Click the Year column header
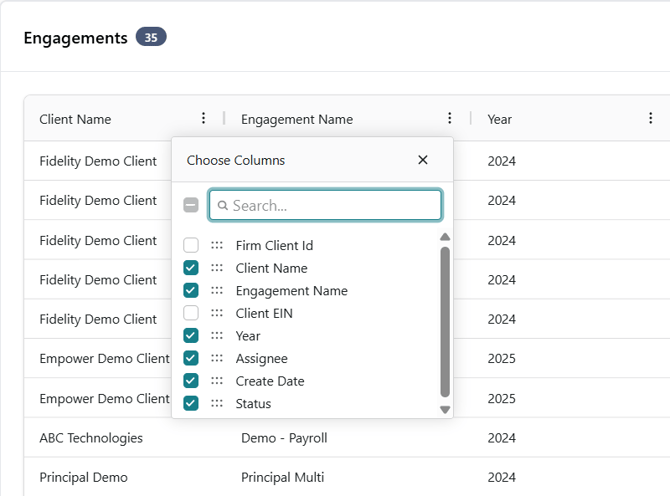This screenshot has height=496, width=670. (500, 119)
